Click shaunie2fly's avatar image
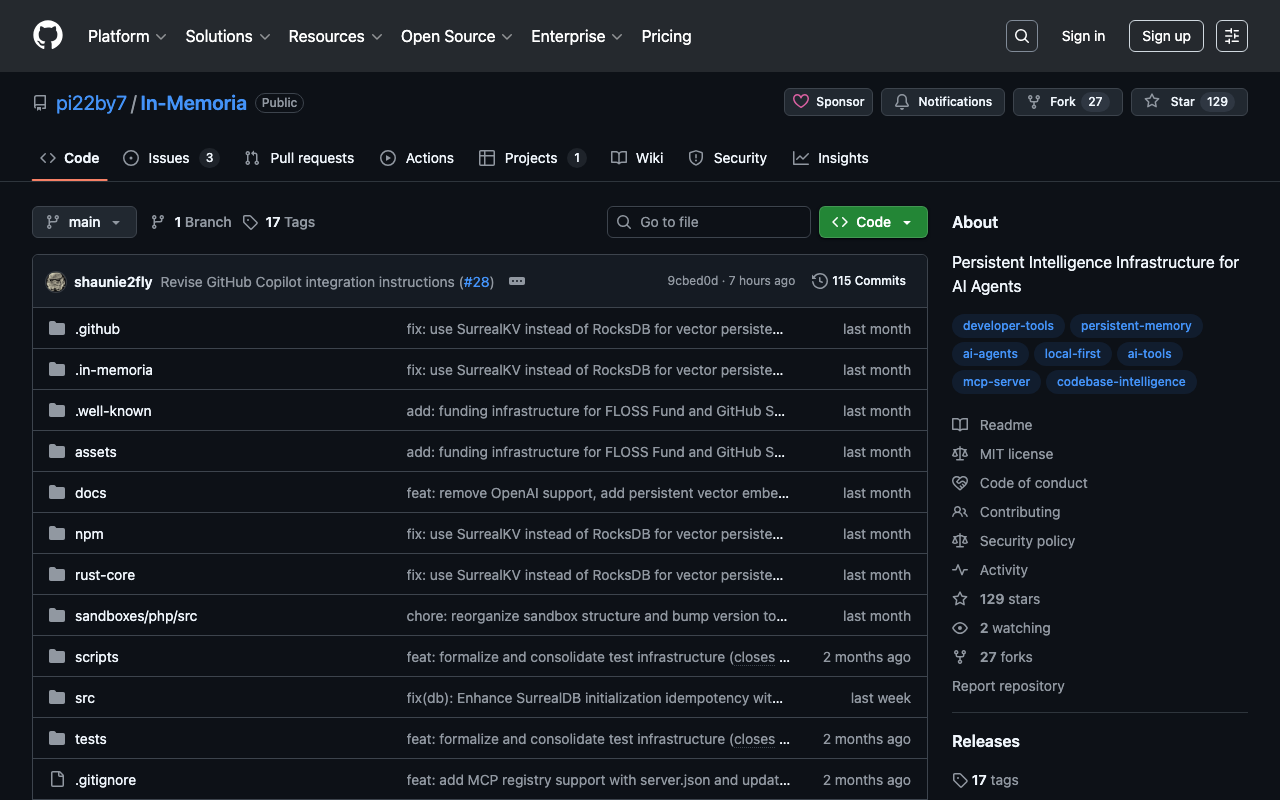This screenshot has height=800, width=1280. point(56,282)
